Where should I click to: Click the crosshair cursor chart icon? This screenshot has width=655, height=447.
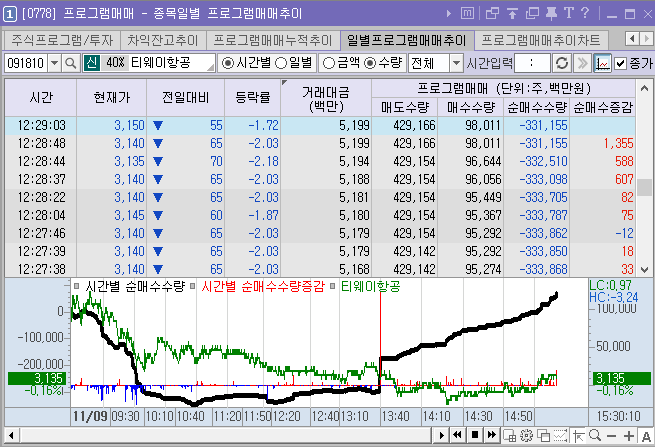[579, 436]
